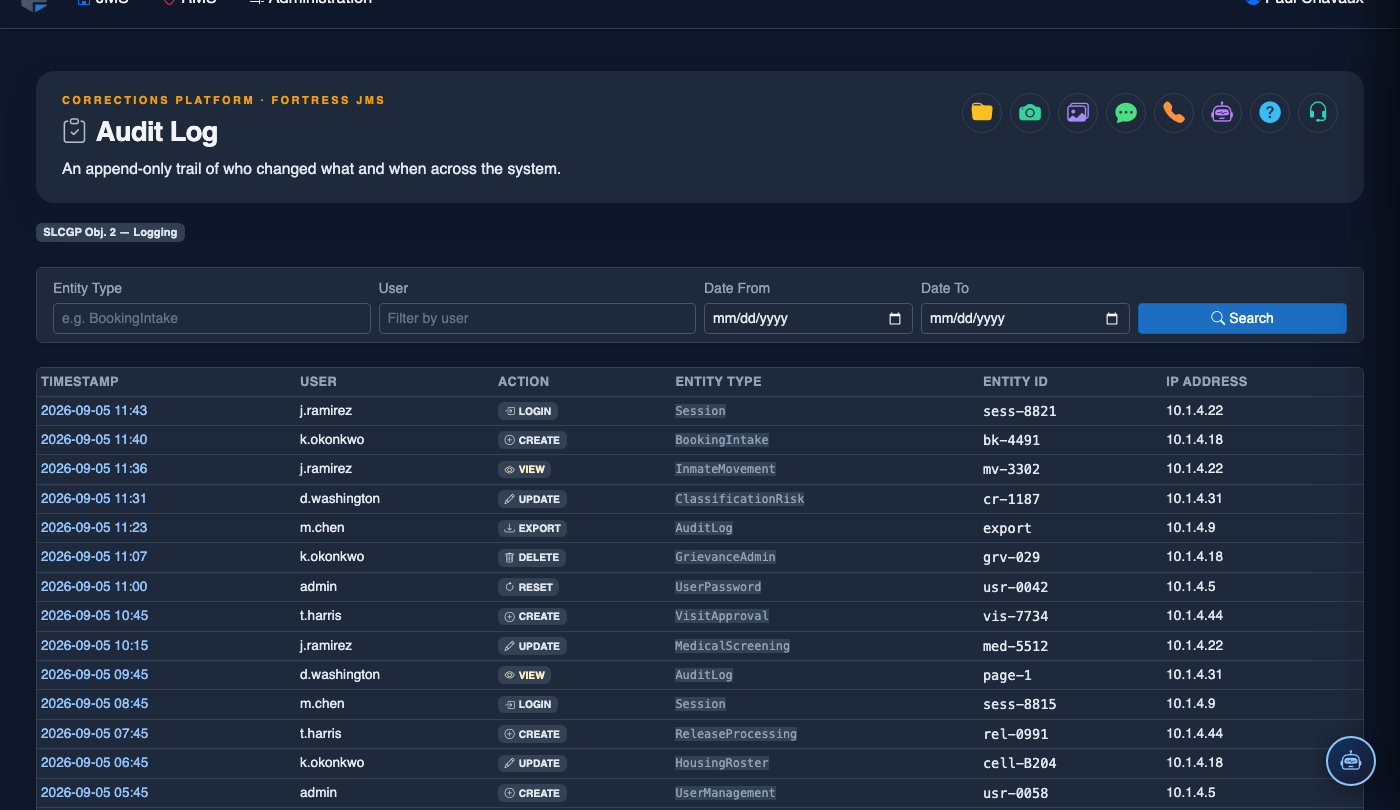Click the ENTITY TYPE column header
The height and width of the screenshot is (810, 1400).
click(x=718, y=381)
